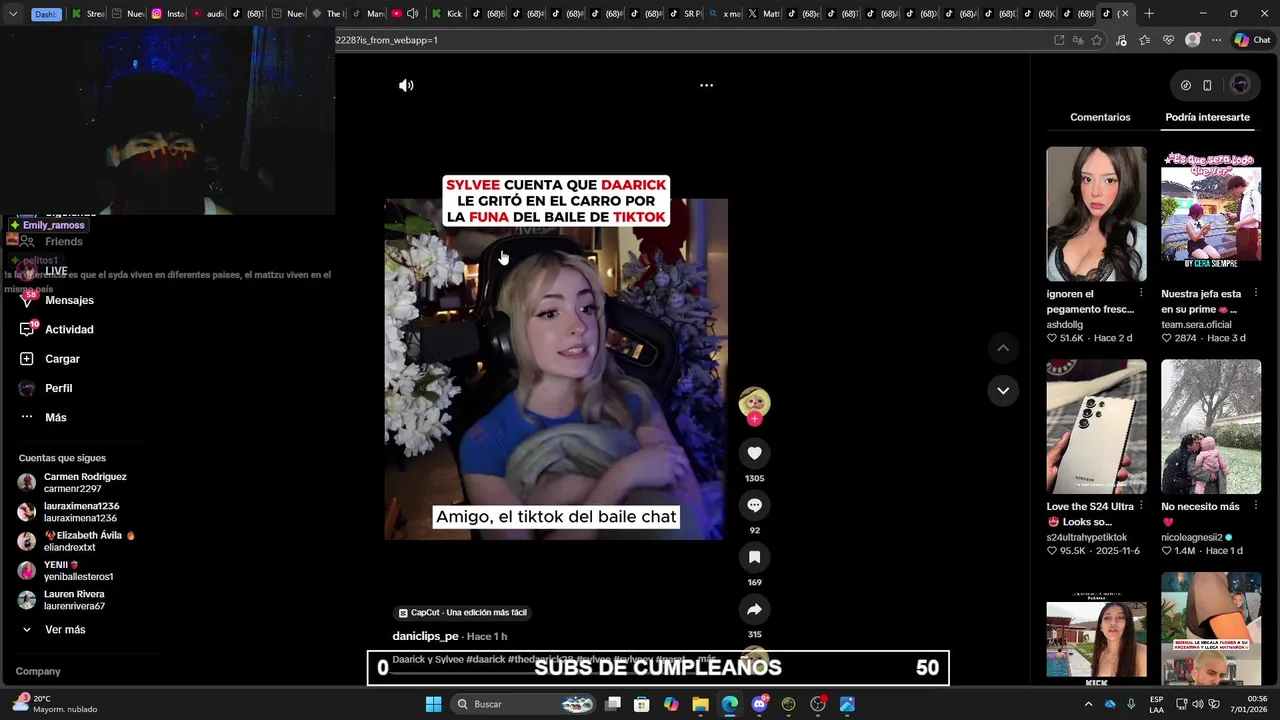Show hidden system tray icons
The width and height of the screenshot is (1280, 720).
(x=1088, y=704)
